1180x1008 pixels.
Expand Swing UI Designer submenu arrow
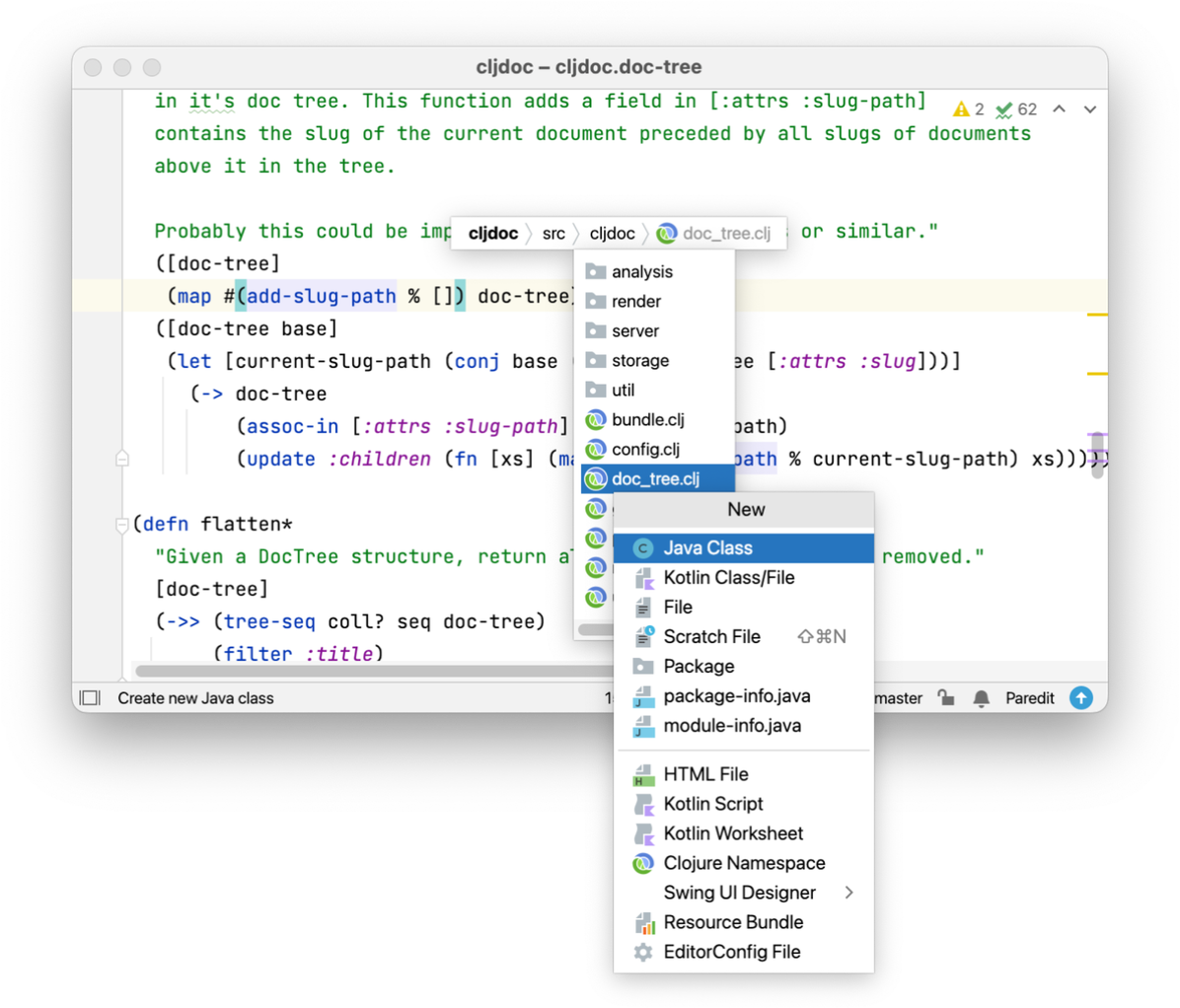(x=848, y=893)
